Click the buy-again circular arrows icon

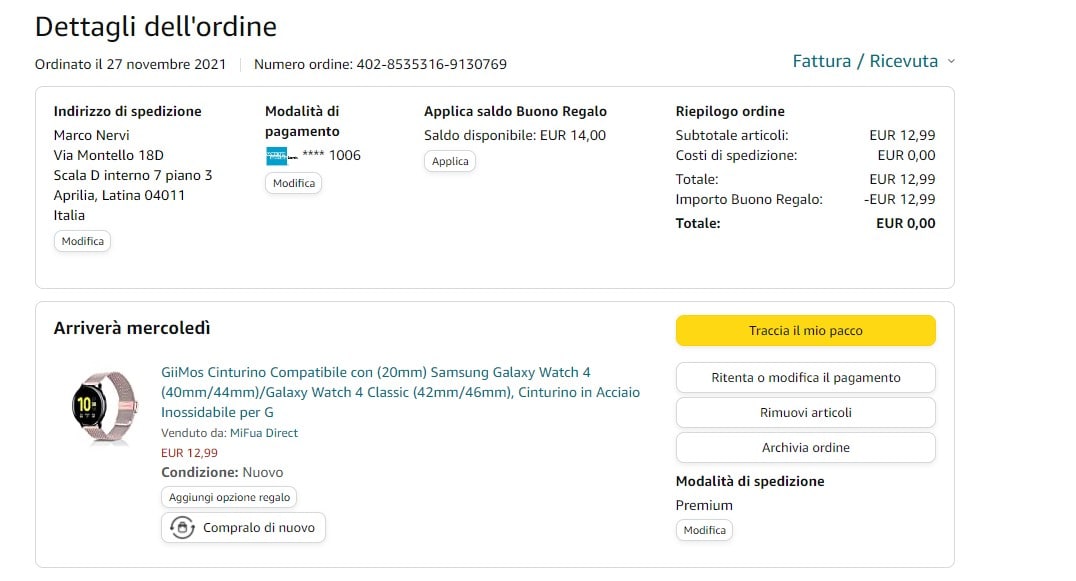tap(182, 528)
